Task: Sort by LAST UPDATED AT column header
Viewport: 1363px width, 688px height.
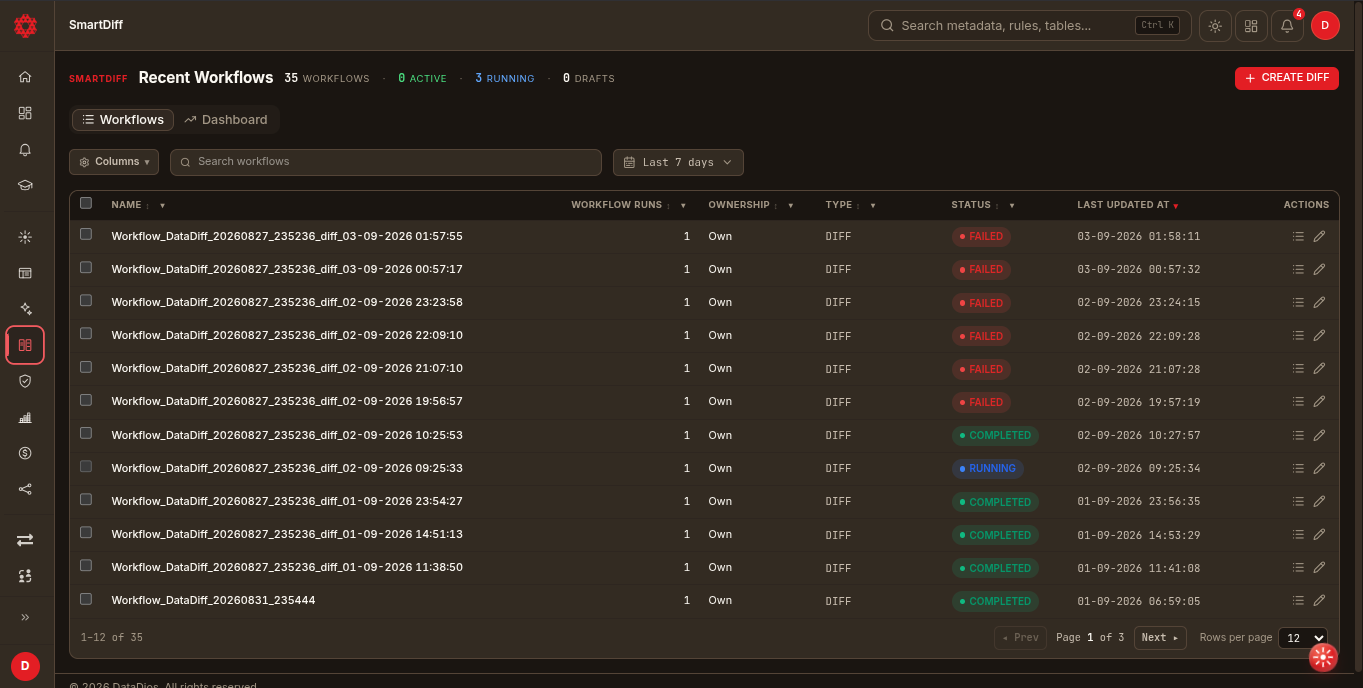Action: pyautogui.click(x=1127, y=205)
